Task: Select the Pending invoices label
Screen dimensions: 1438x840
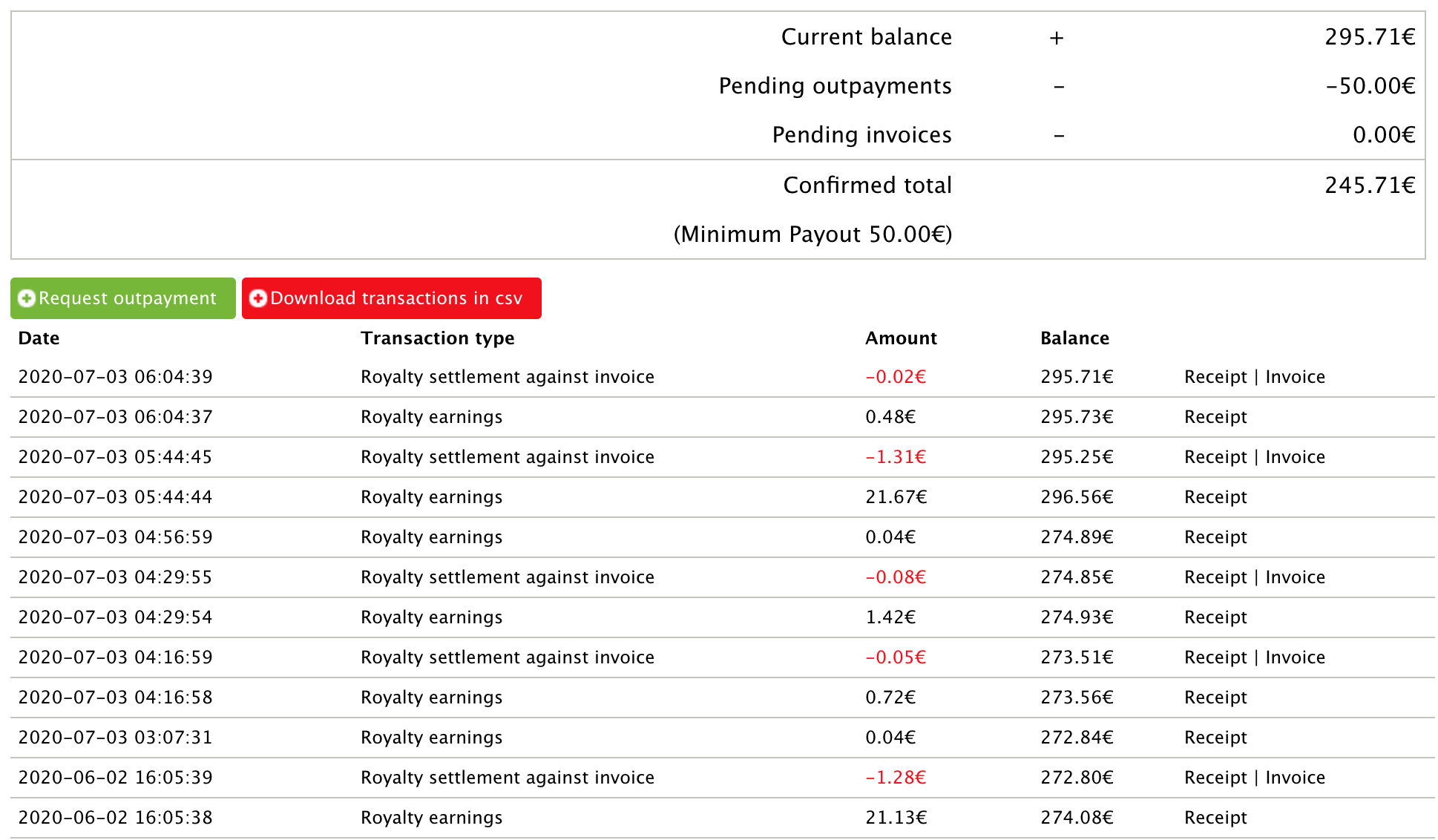Action: pos(861,135)
